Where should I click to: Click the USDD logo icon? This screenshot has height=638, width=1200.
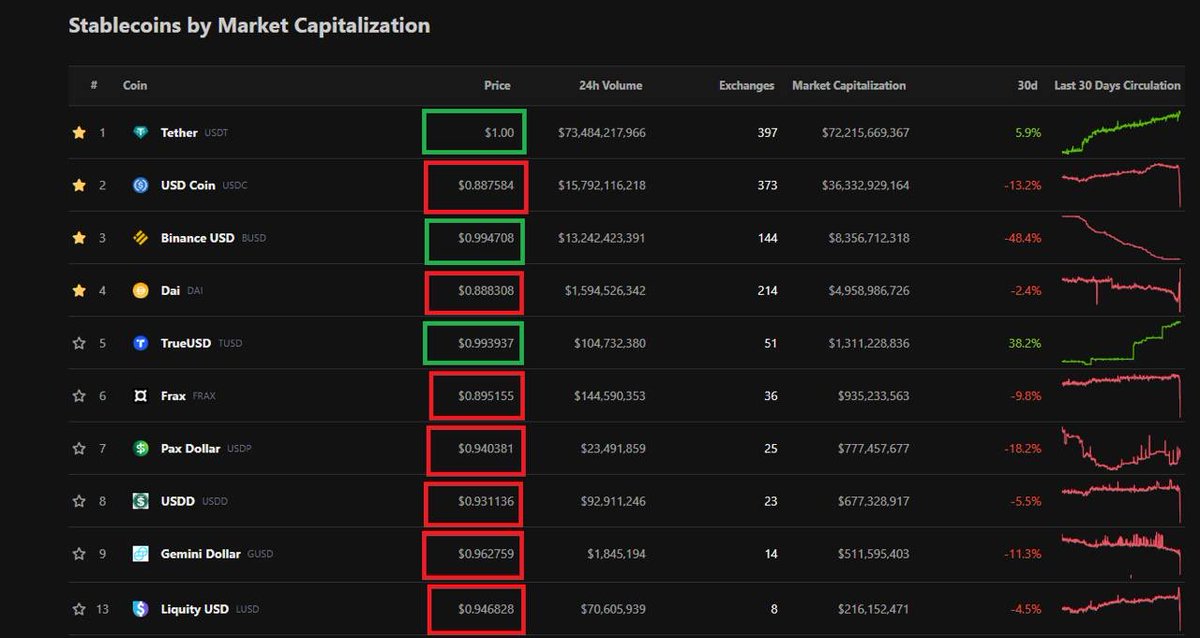click(x=141, y=501)
